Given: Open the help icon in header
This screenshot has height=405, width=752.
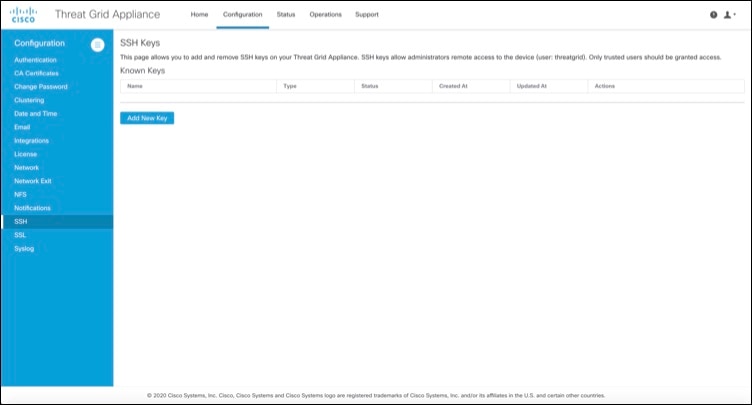Looking at the screenshot, I should 714,15.
